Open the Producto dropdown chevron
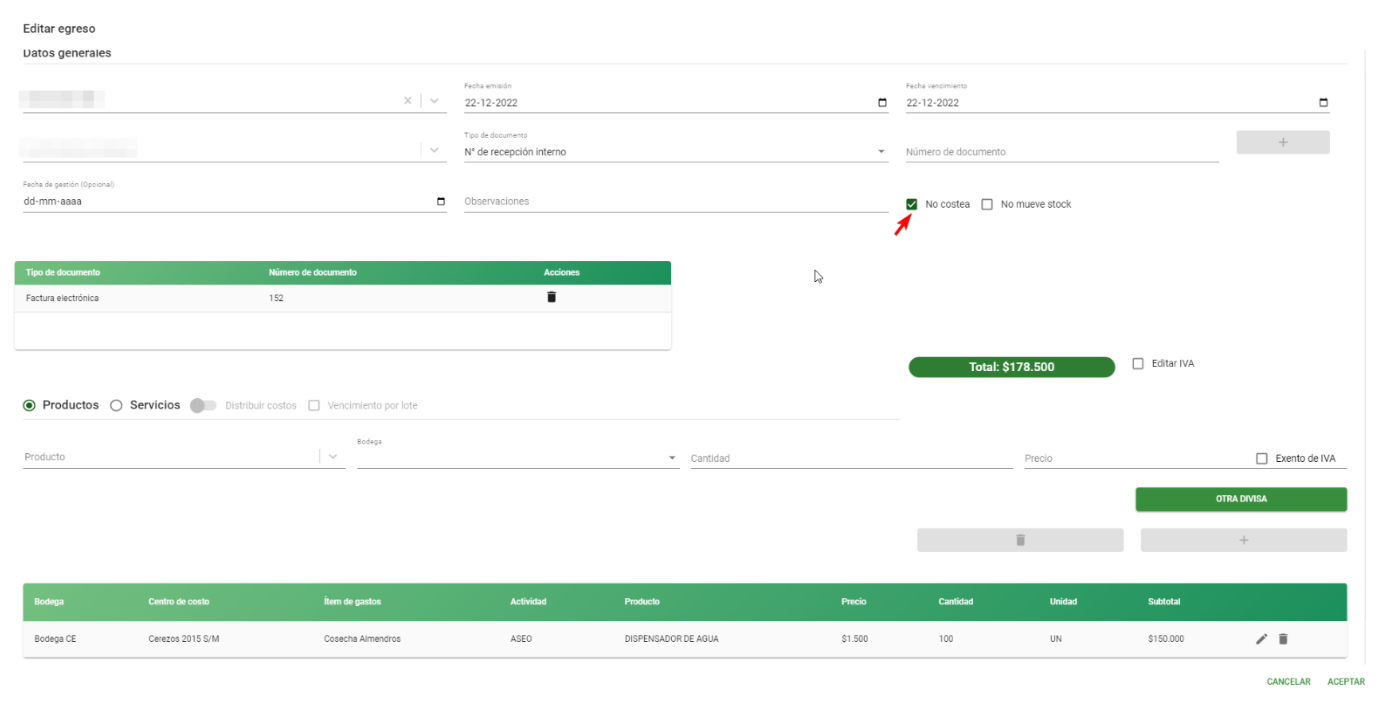1393x714 pixels. tap(334, 456)
